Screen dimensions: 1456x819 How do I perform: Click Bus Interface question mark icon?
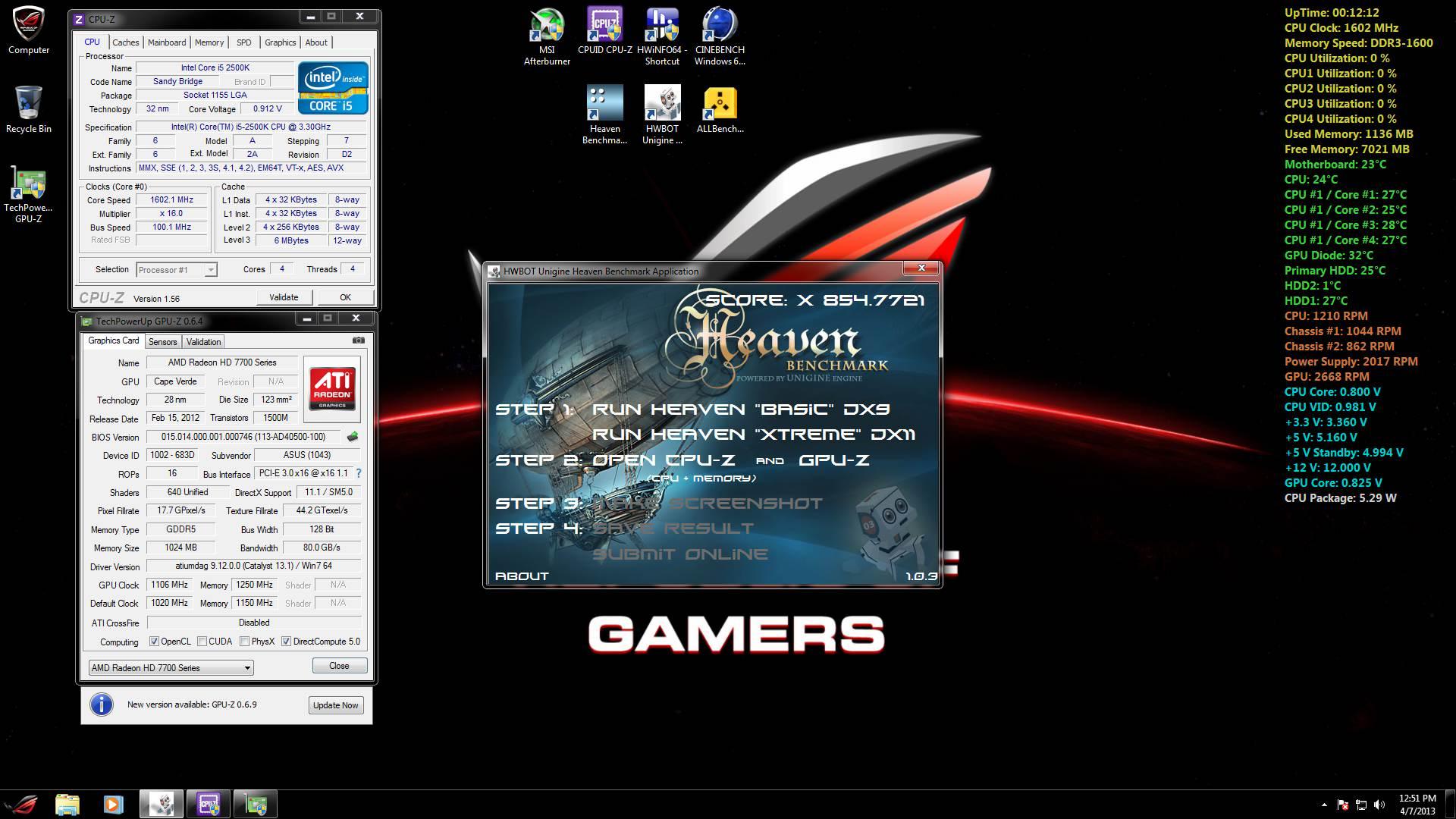tap(359, 473)
